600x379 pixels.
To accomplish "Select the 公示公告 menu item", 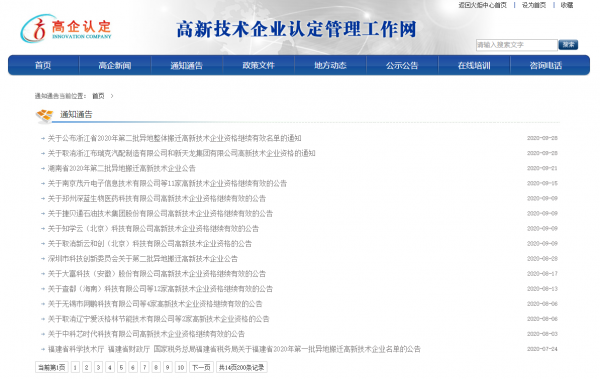I will (402, 65).
